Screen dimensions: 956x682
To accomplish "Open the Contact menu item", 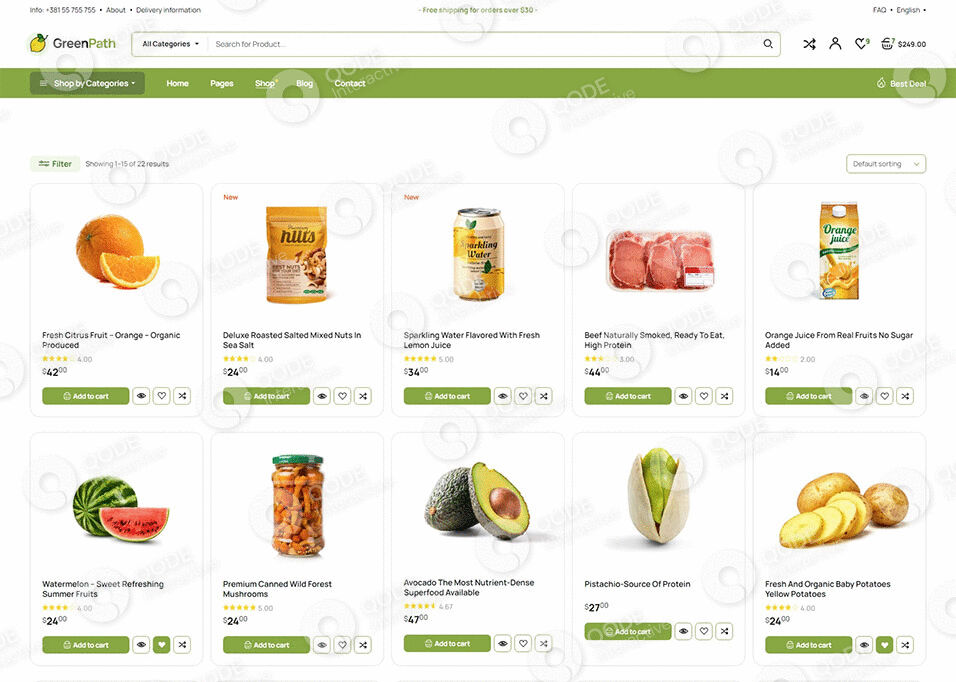I will click(x=350, y=83).
